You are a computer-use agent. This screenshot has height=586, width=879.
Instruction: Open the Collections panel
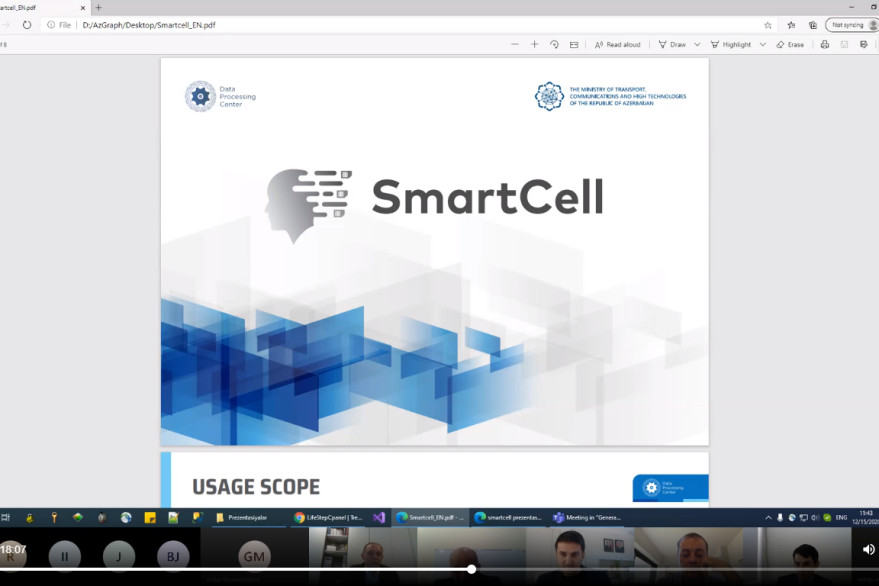(x=813, y=25)
